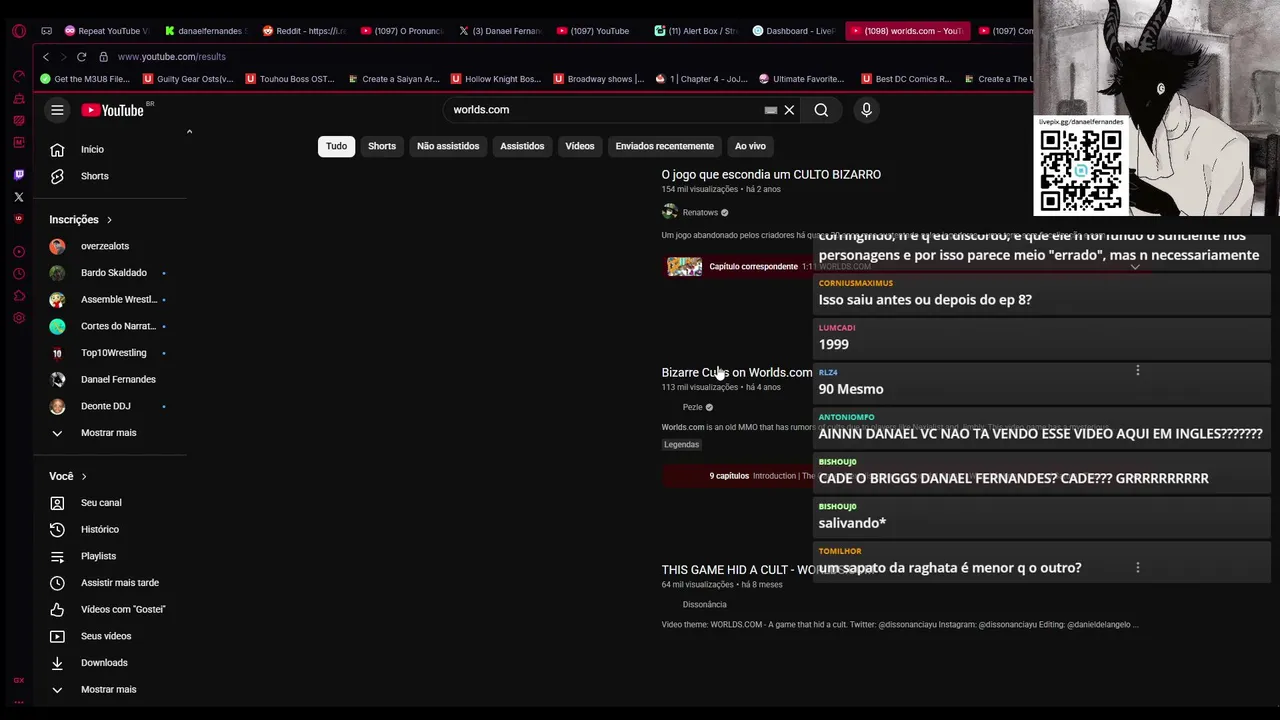
Task: Switch to the Alert Box browser tab
Action: pos(696,31)
